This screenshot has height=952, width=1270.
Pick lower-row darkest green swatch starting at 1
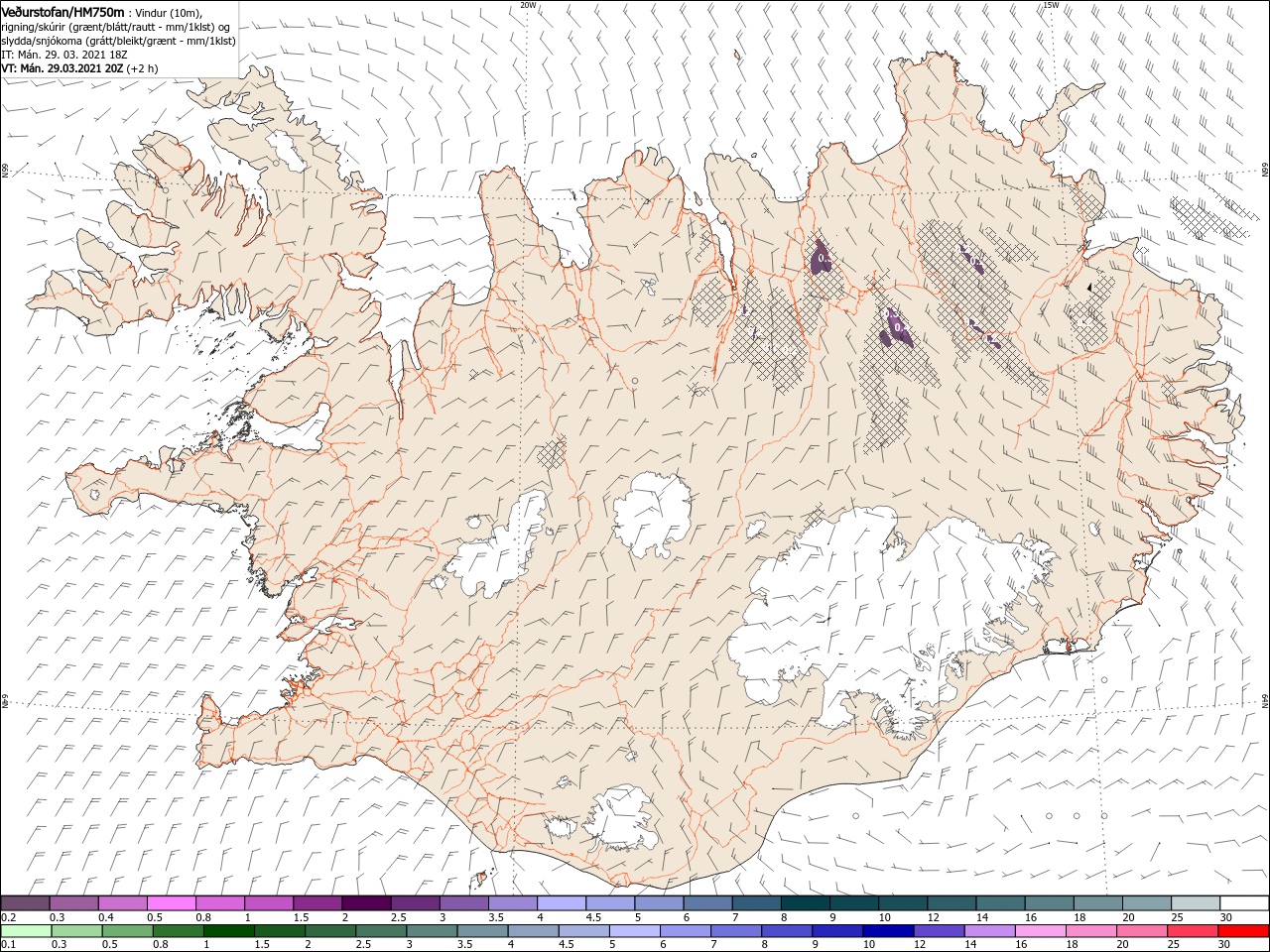click(228, 931)
